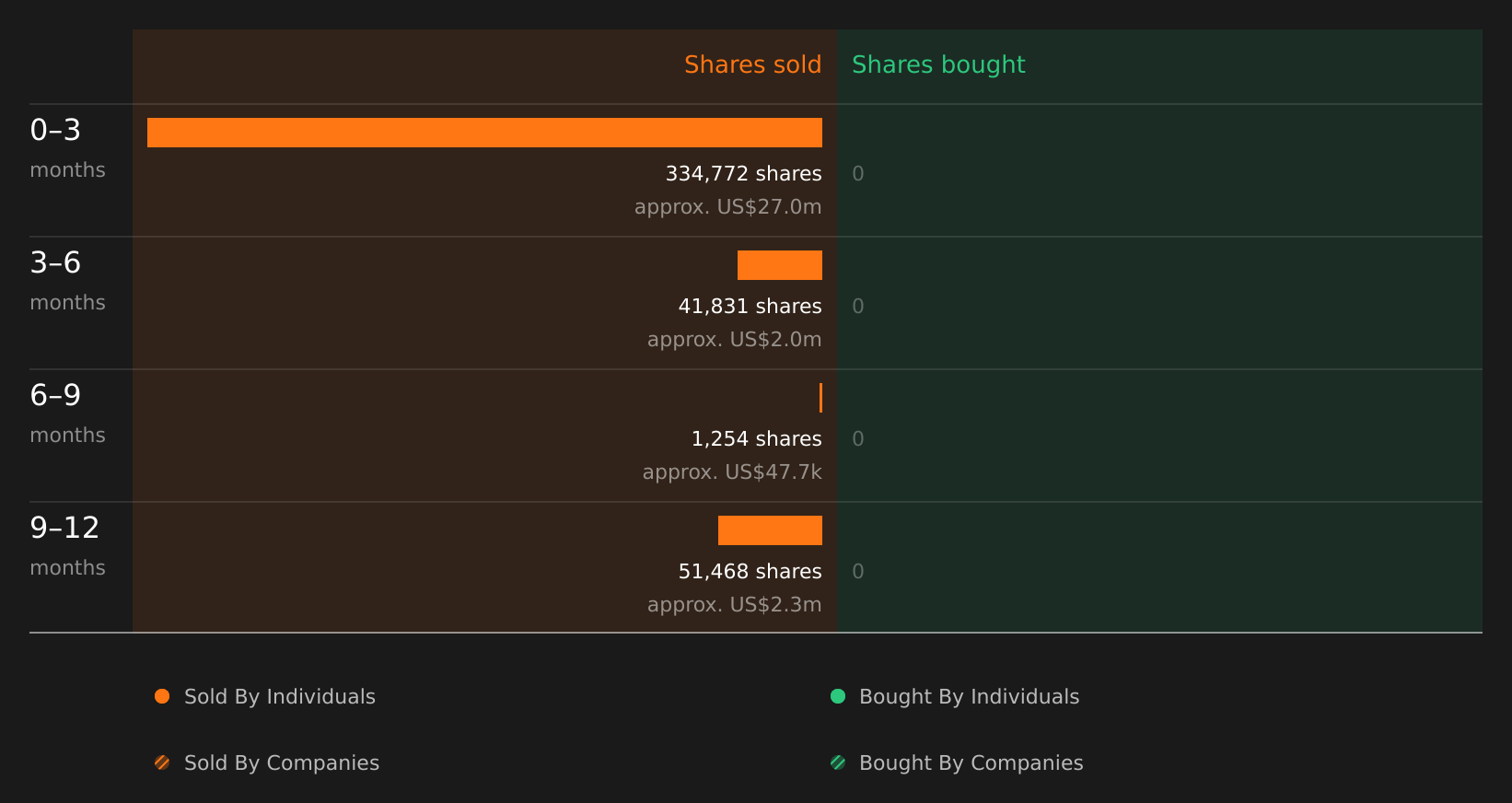Click the 9–12 months row label

(67, 546)
